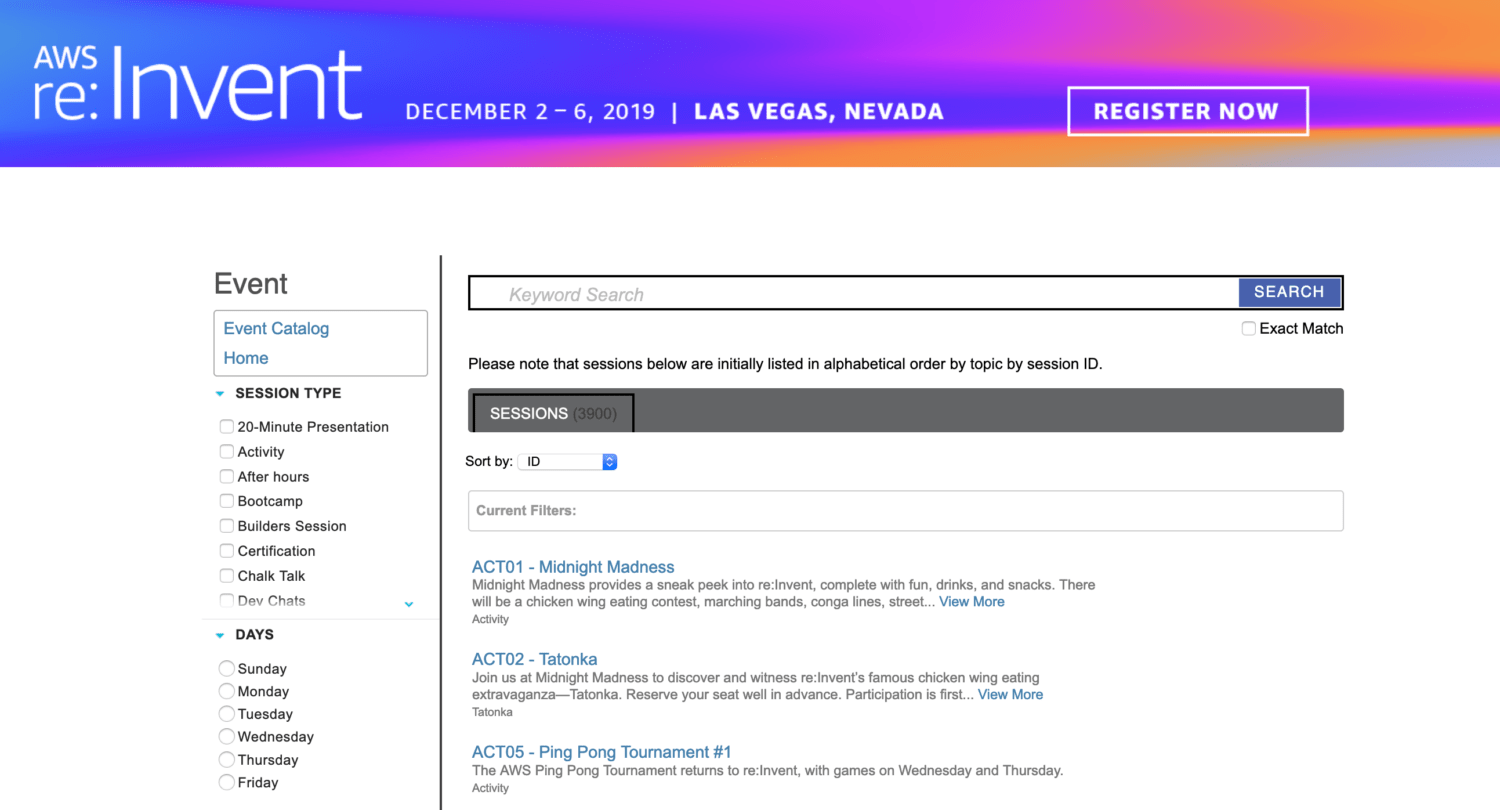This screenshot has width=1500, height=810.
Task: Check the Activity session type checkbox
Action: click(227, 452)
